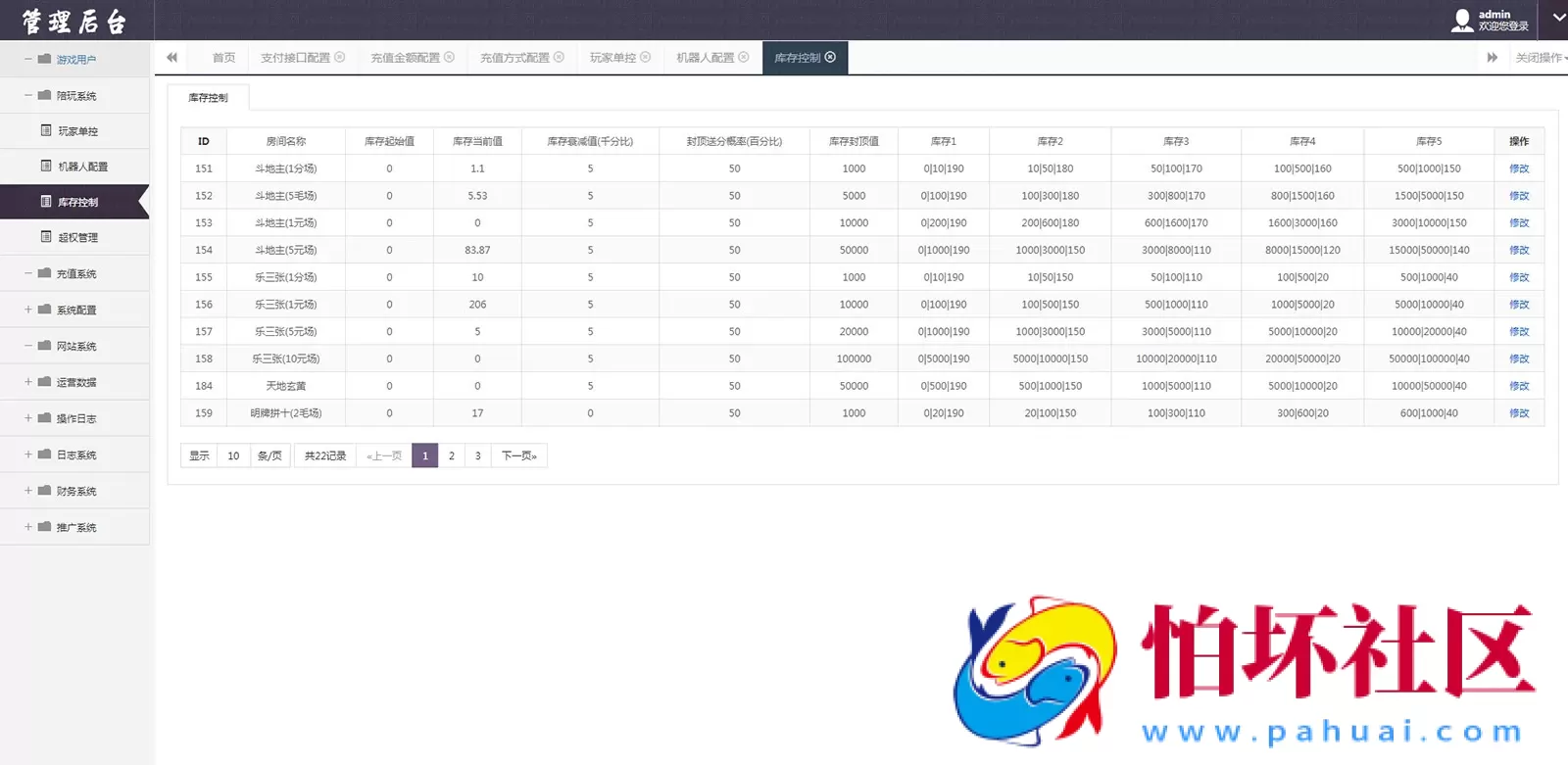1568x765 pixels.
Task: Click the 封顶送分概率(百分比) column header
Action: (734, 141)
